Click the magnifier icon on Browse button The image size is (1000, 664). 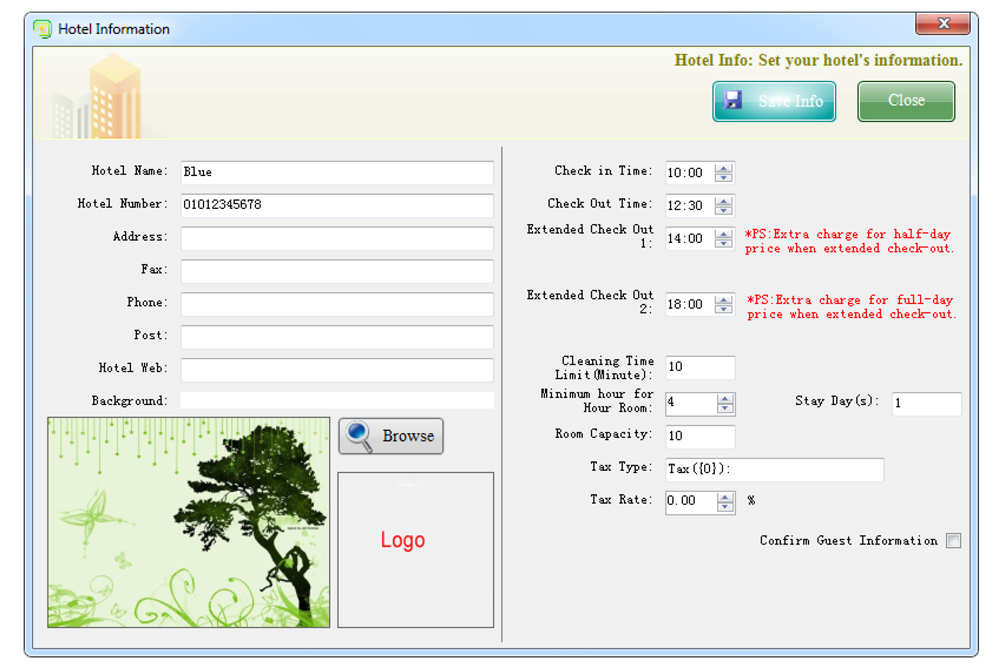[x=358, y=436]
